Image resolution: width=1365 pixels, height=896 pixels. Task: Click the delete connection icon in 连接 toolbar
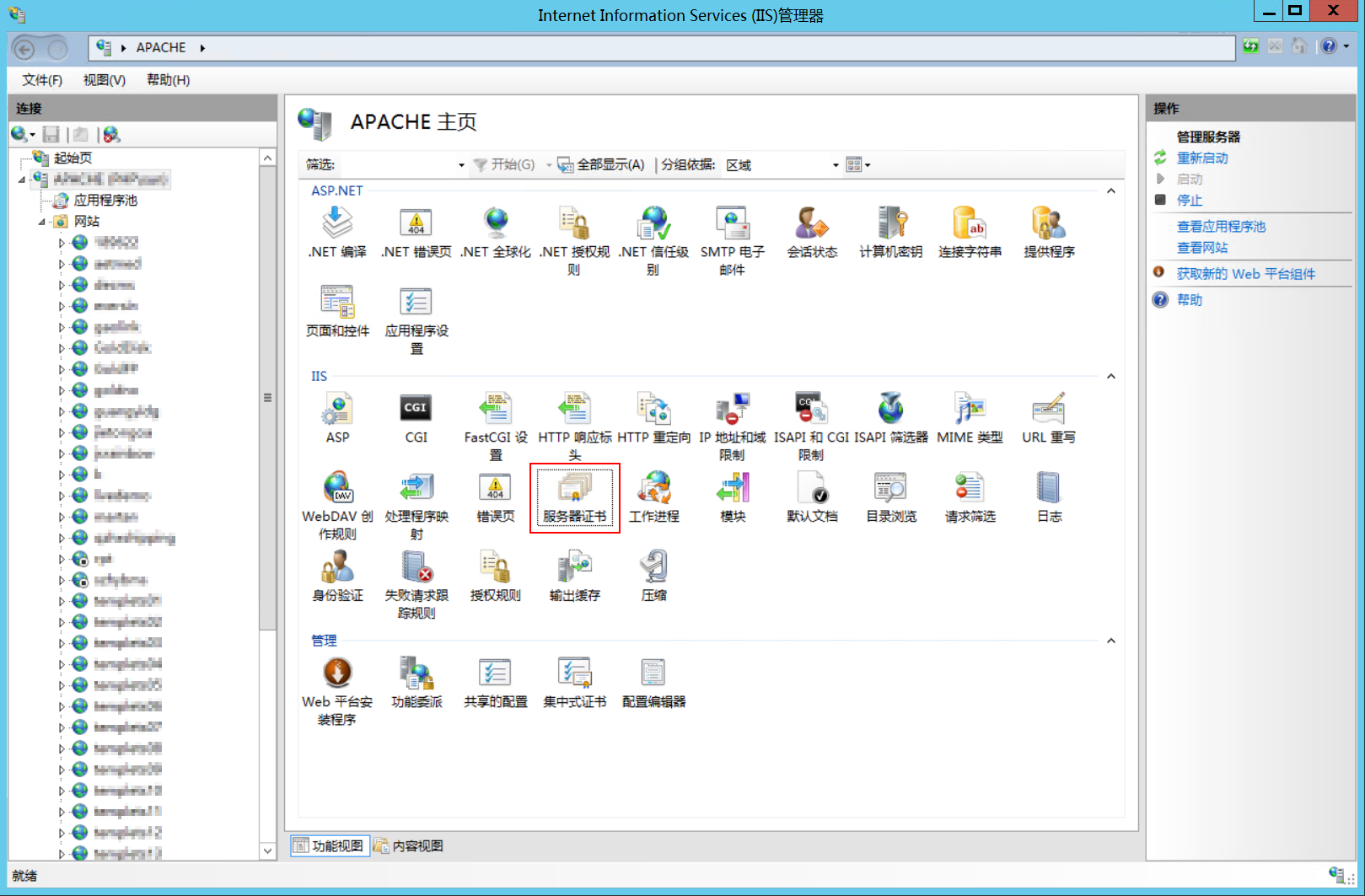point(111,134)
